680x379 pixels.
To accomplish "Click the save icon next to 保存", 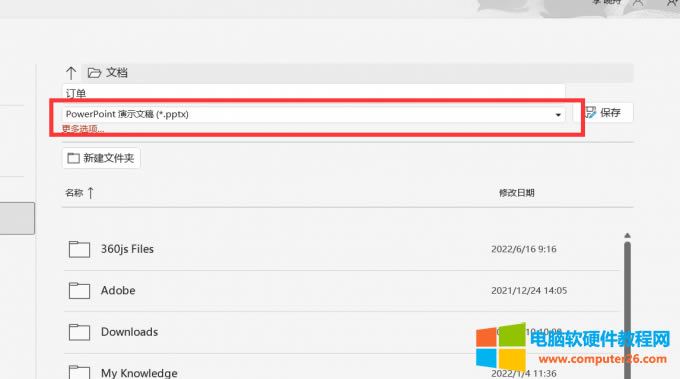I will pos(590,113).
